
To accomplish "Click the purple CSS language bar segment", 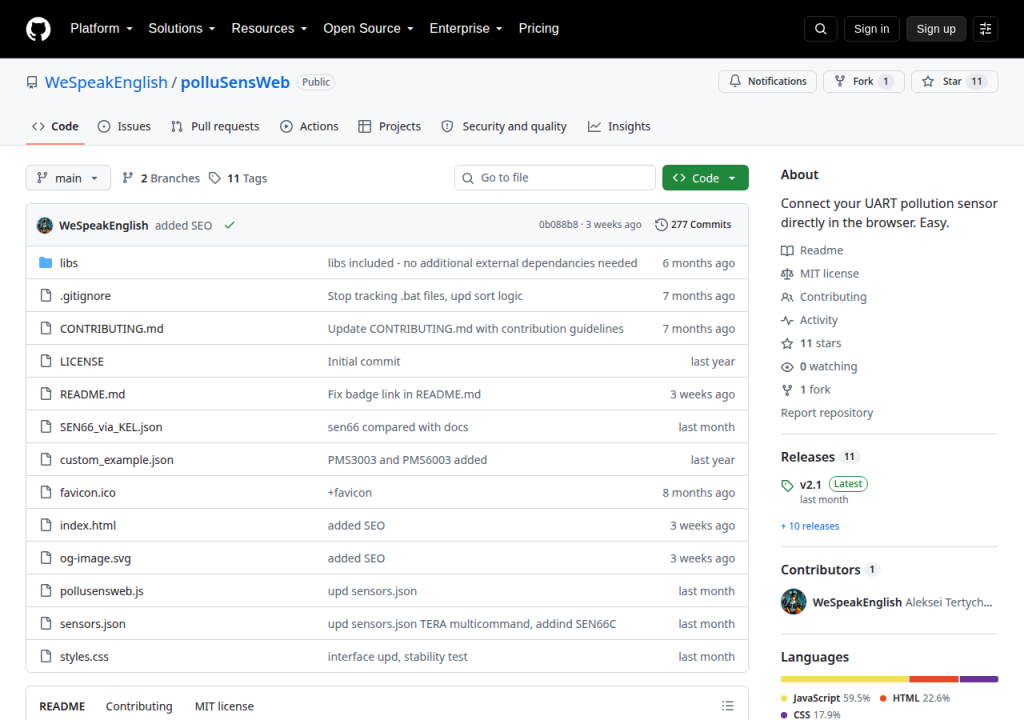I will point(979,679).
